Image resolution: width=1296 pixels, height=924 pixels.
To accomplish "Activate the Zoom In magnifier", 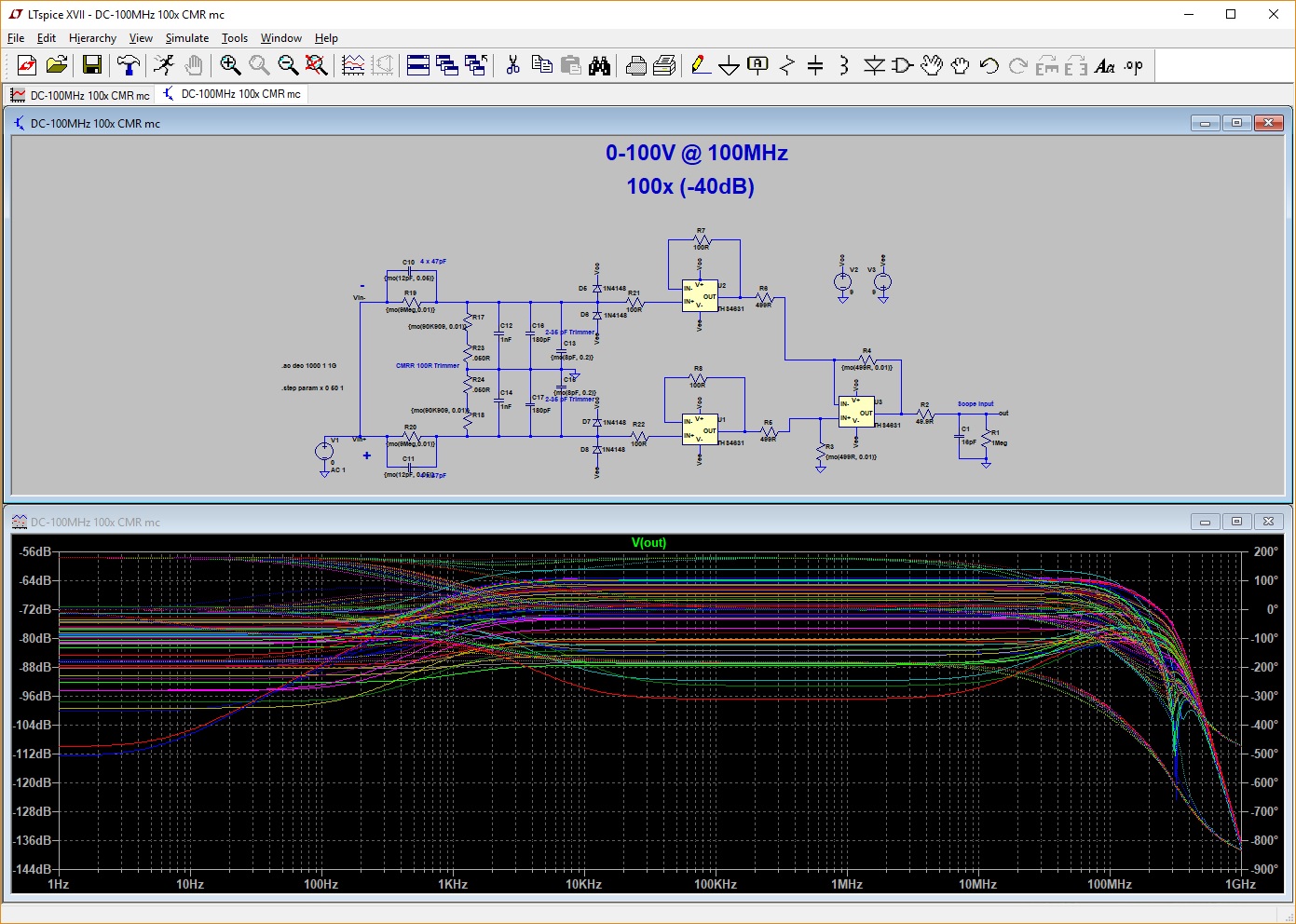I will pos(231,65).
